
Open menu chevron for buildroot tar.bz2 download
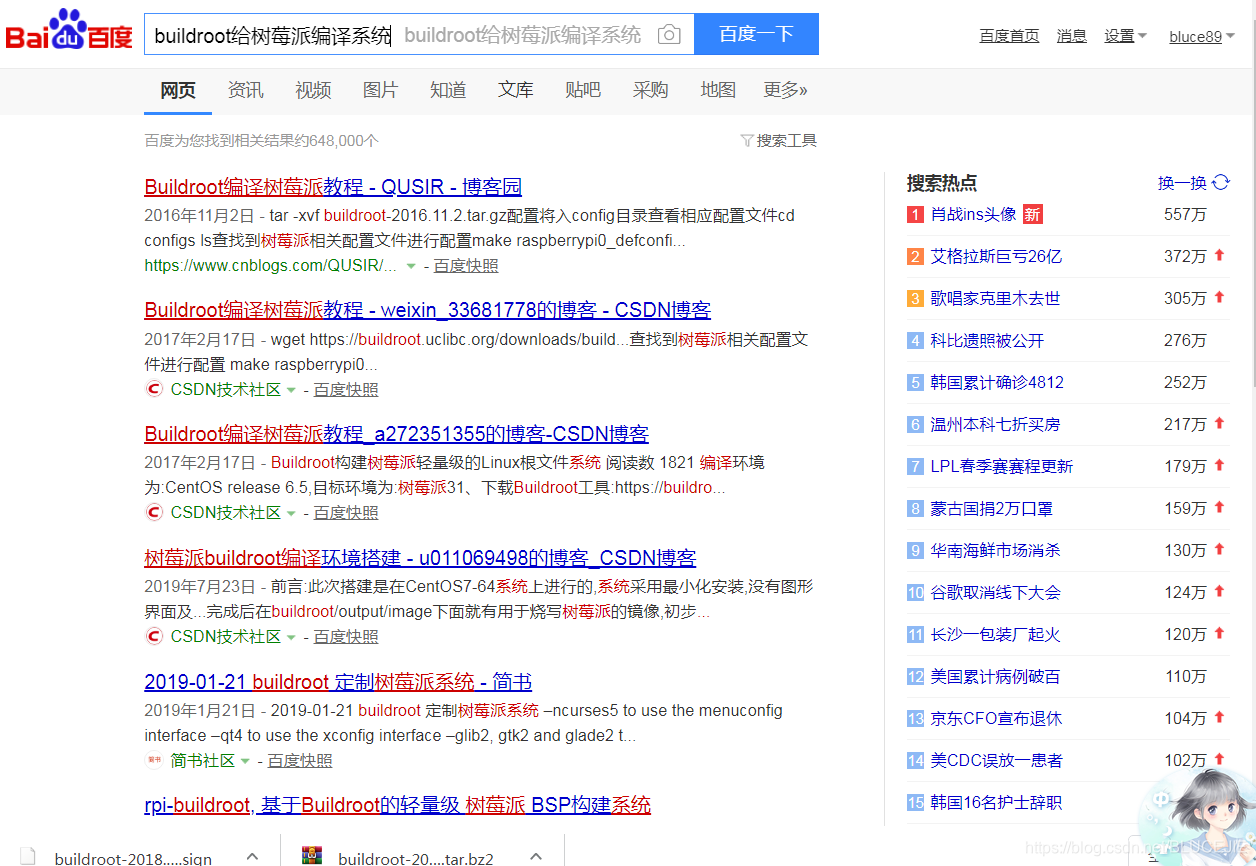[x=536, y=856]
